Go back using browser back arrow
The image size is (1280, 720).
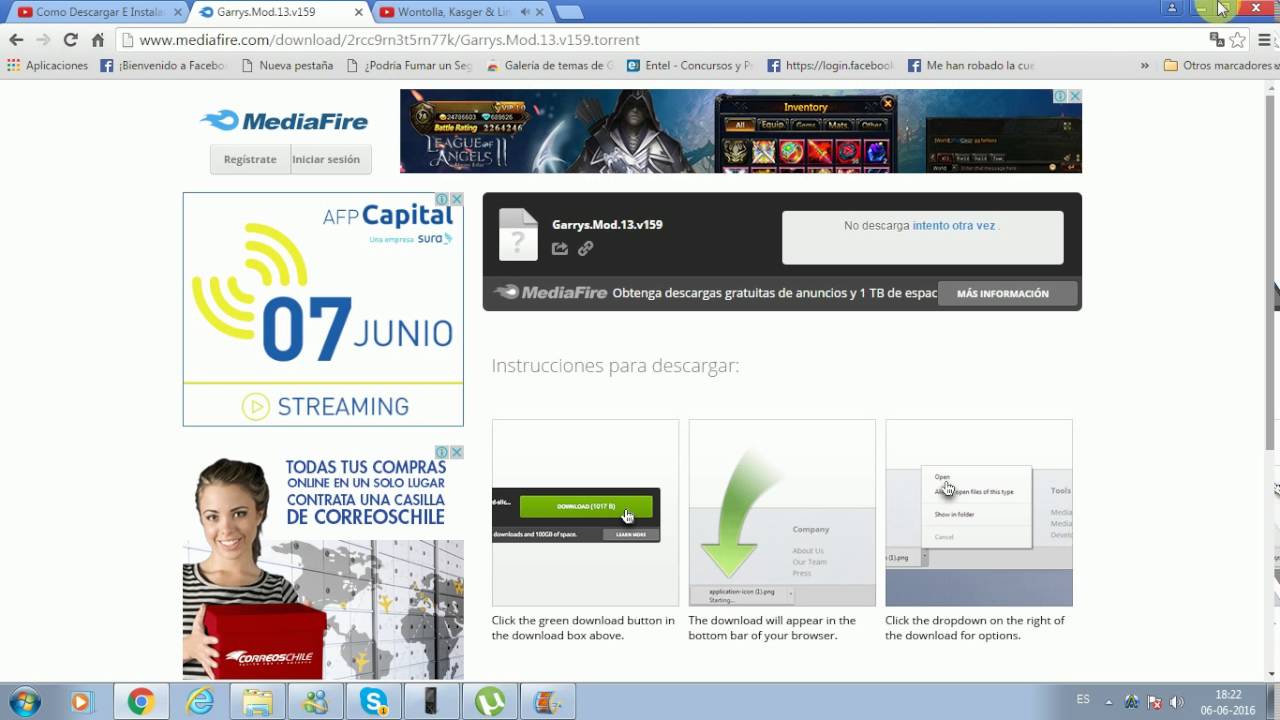pos(16,40)
